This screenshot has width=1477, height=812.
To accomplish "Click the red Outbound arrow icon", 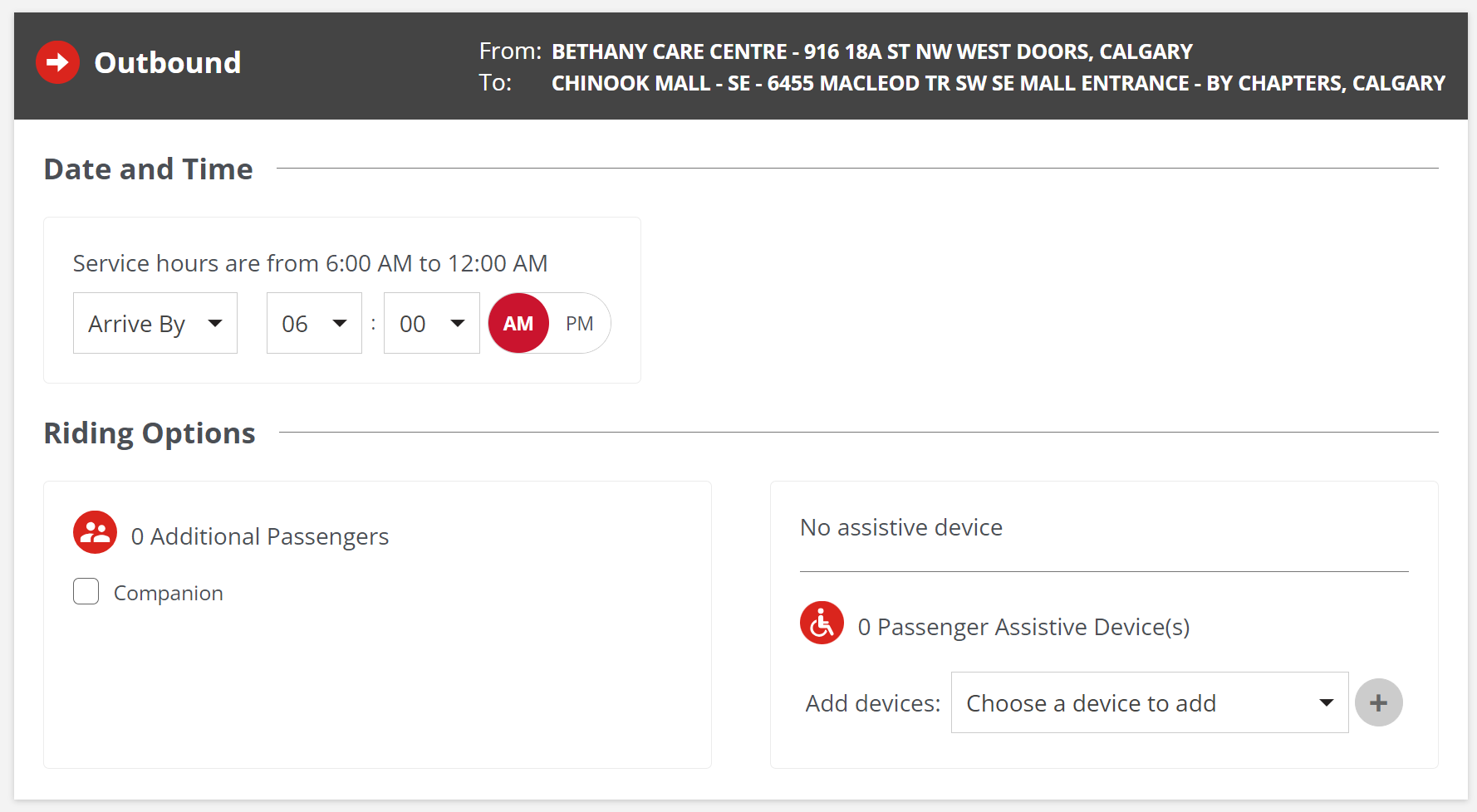I will pyautogui.click(x=57, y=62).
